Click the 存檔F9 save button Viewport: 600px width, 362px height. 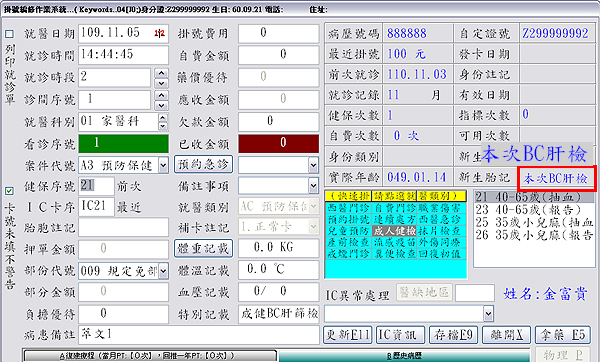tap(453, 335)
